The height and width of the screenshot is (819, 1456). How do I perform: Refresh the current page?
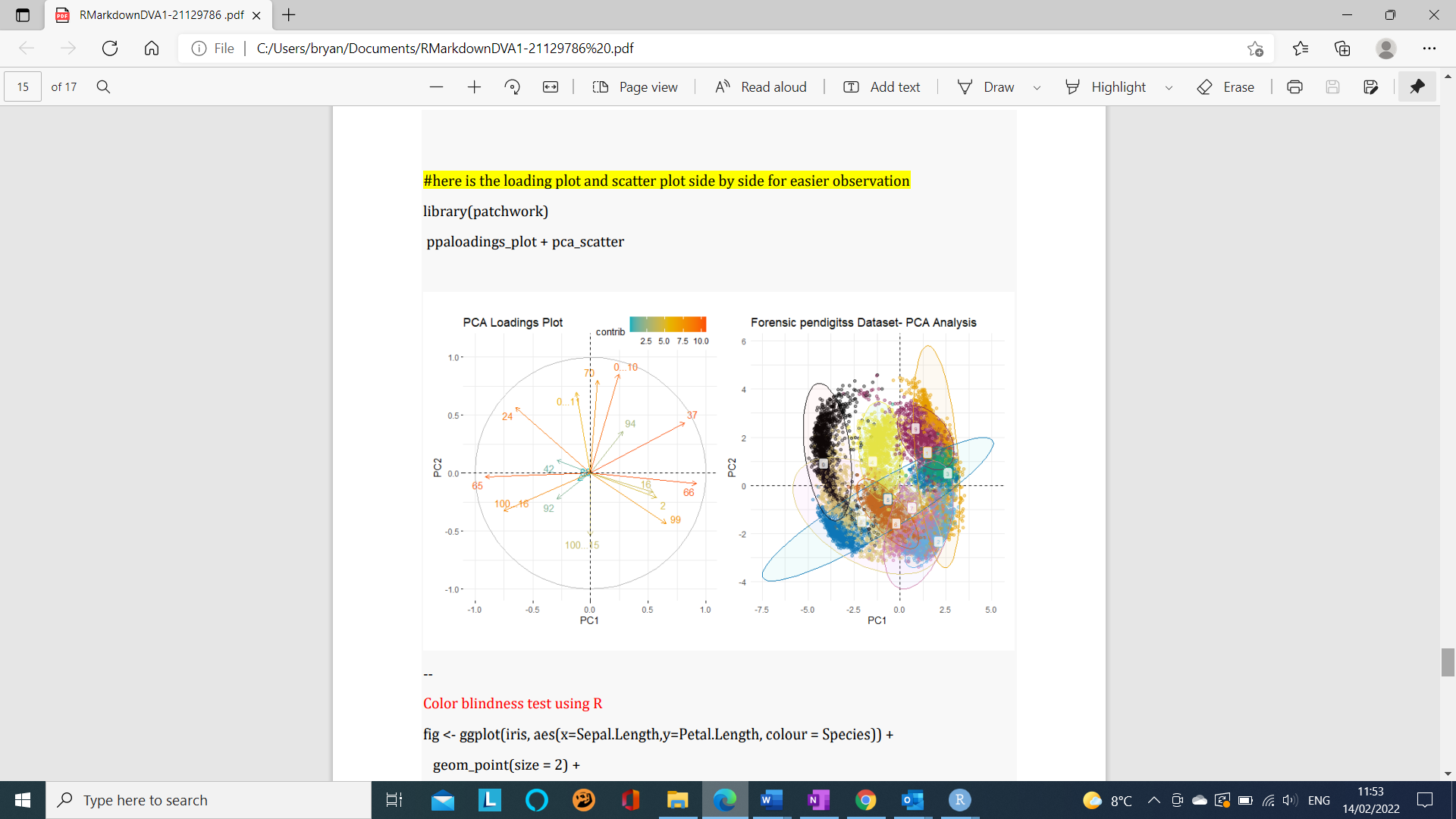pyautogui.click(x=110, y=49)
